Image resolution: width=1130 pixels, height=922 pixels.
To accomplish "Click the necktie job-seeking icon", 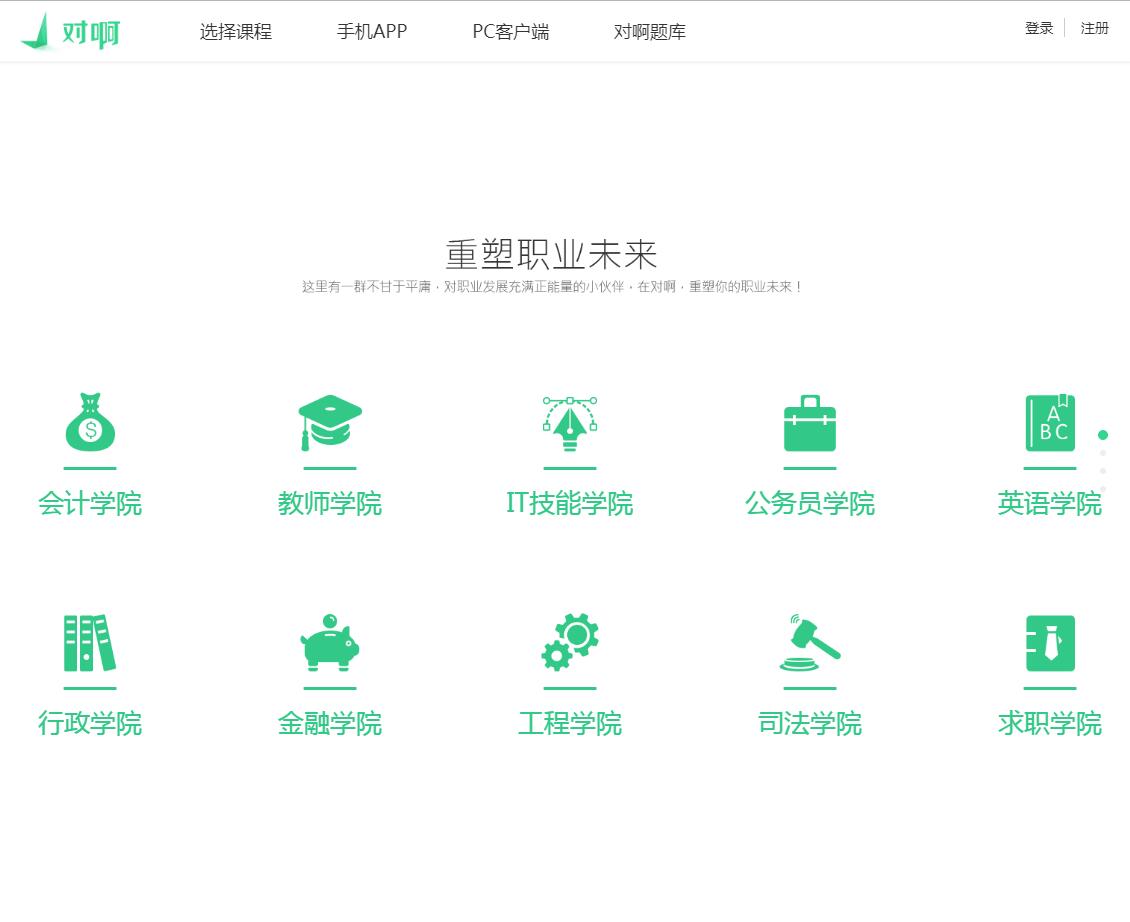I will click(x=1050, y=643).
